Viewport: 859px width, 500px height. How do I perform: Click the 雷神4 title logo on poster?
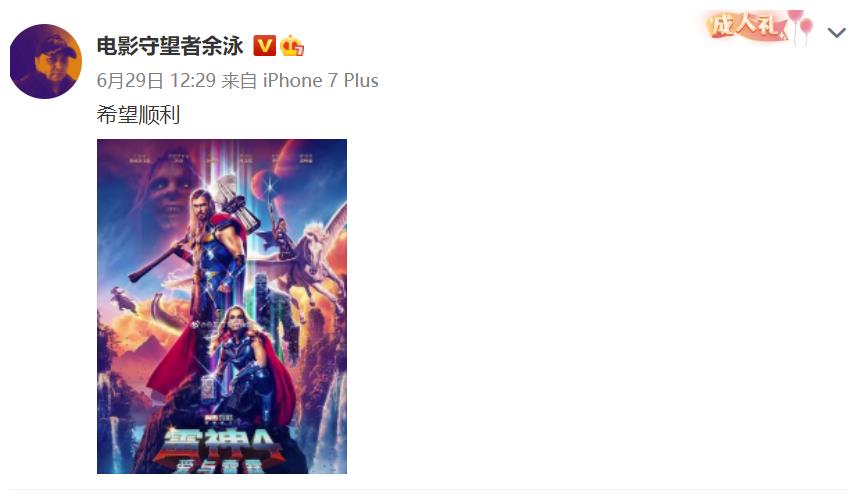220,448
